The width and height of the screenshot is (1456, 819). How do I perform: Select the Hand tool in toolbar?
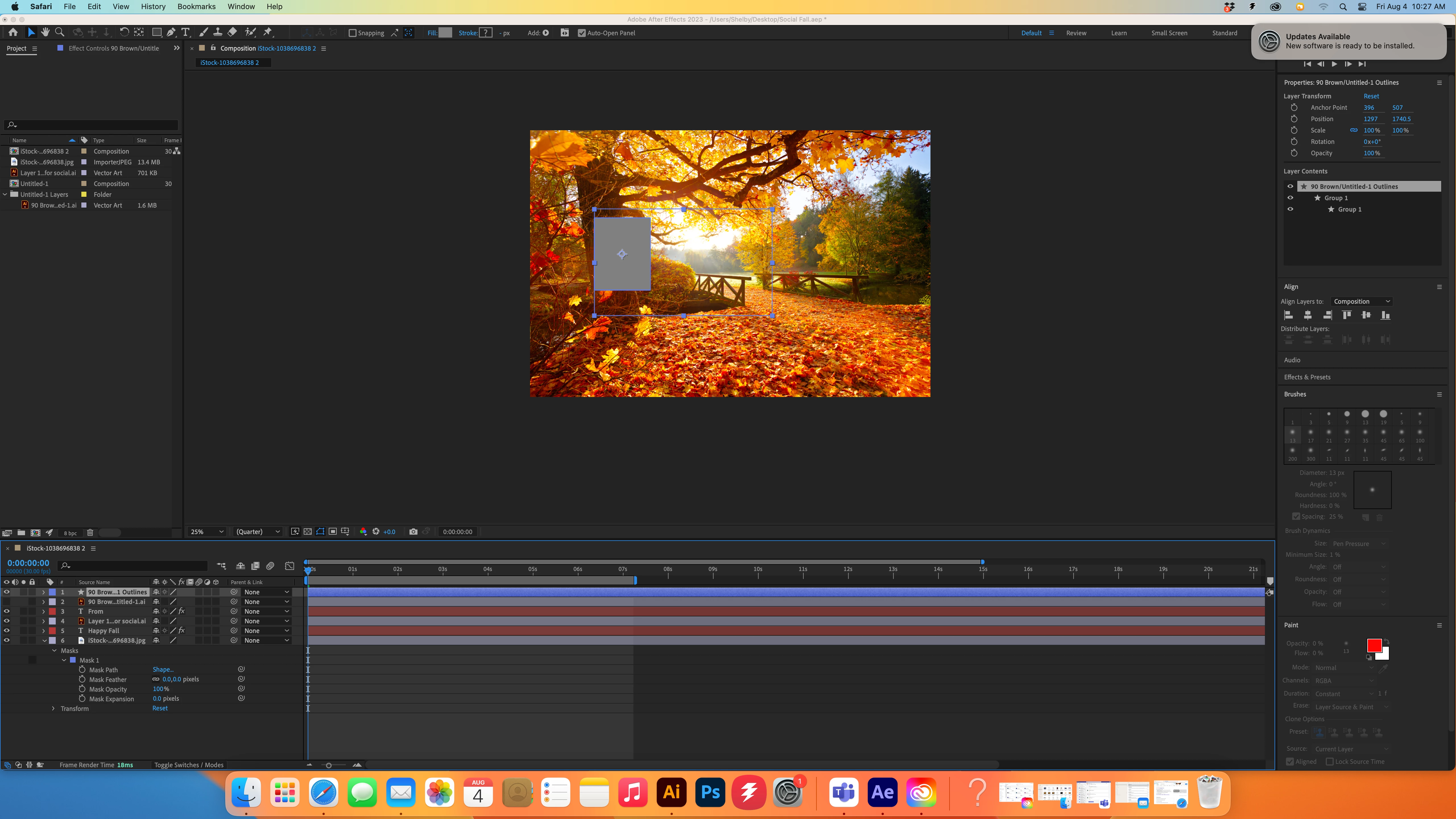(45, 32)
